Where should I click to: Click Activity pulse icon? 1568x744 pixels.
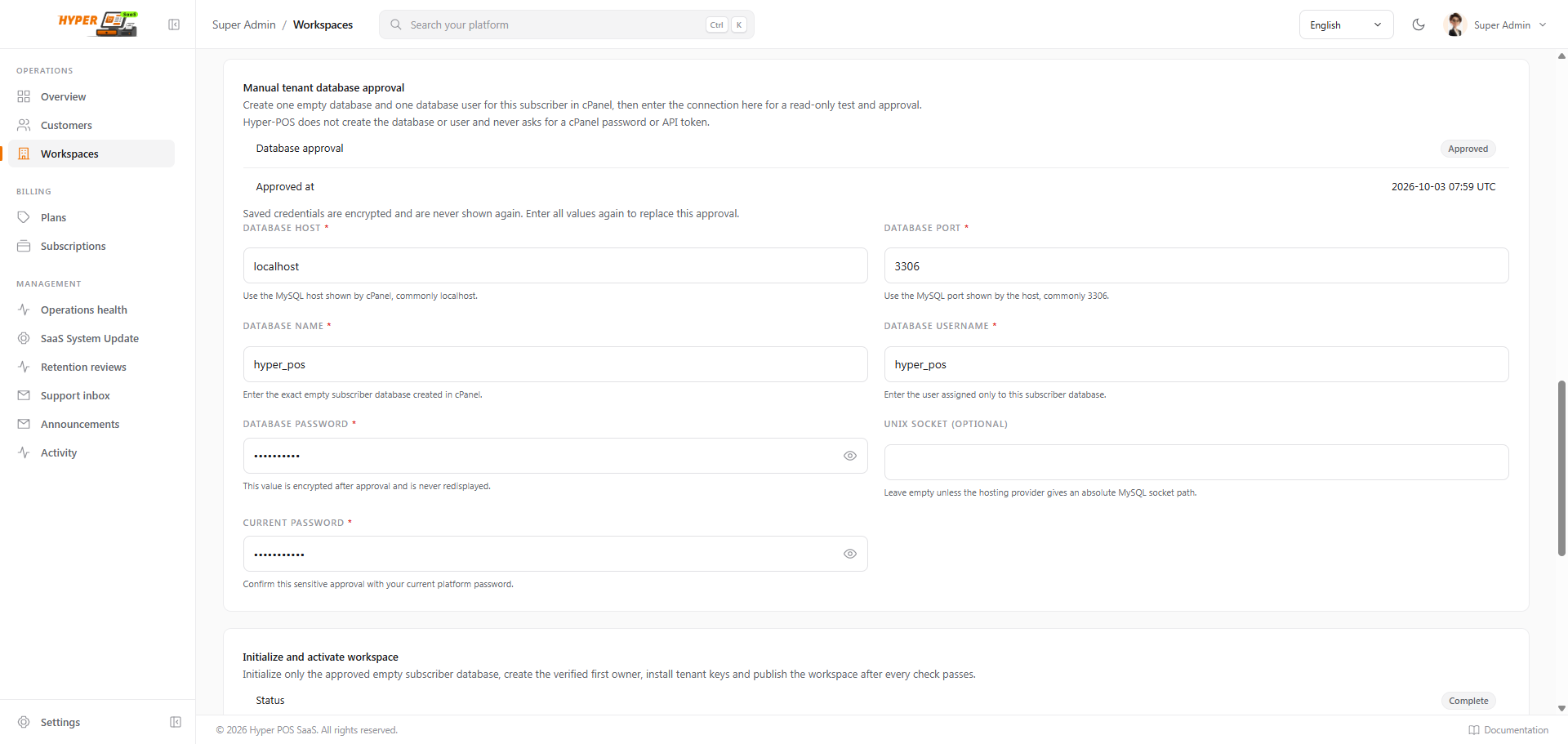coord(24,452)
